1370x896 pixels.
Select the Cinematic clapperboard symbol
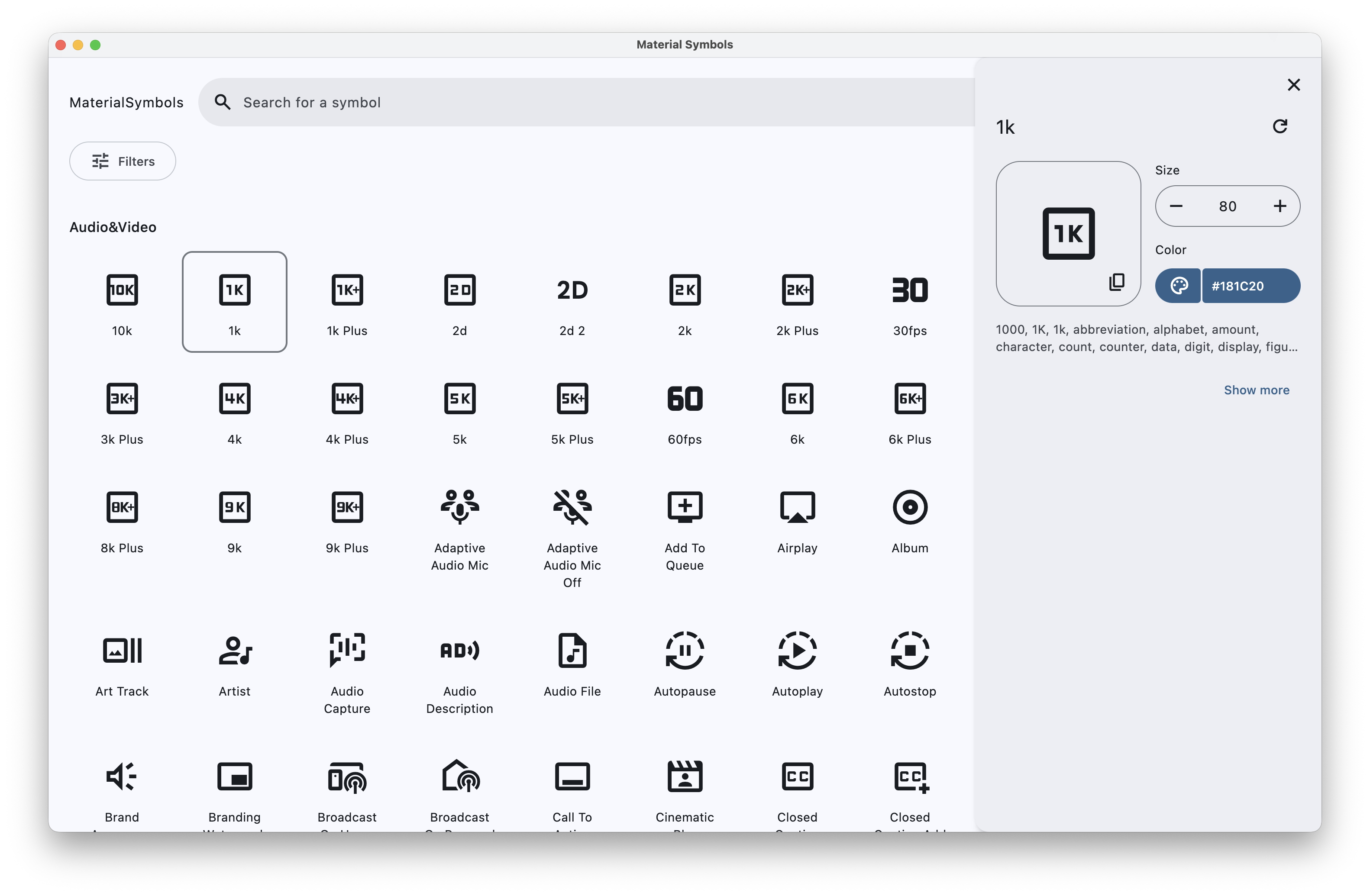(685, 786)
